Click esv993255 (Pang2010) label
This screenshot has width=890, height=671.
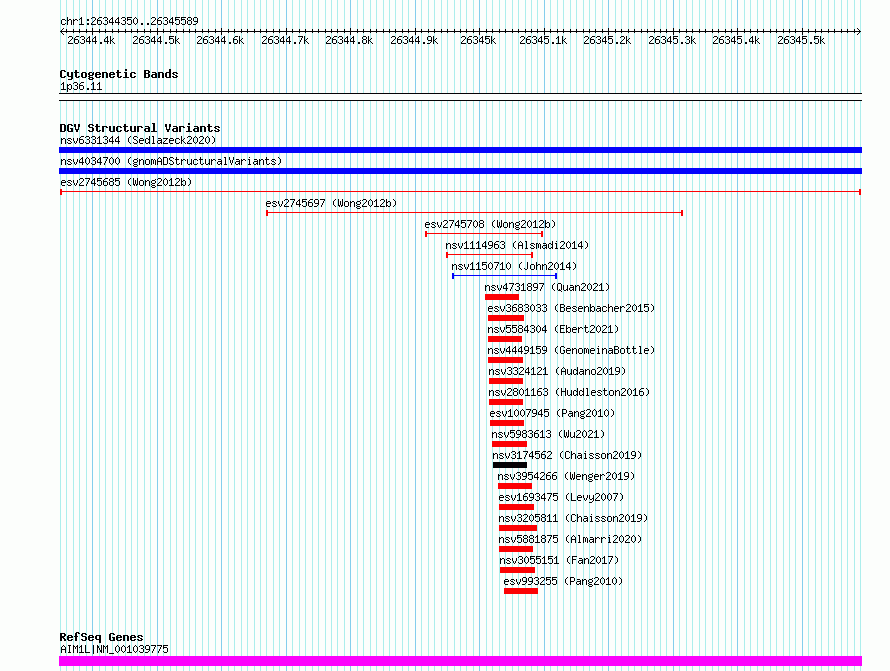tap(563, 581)
